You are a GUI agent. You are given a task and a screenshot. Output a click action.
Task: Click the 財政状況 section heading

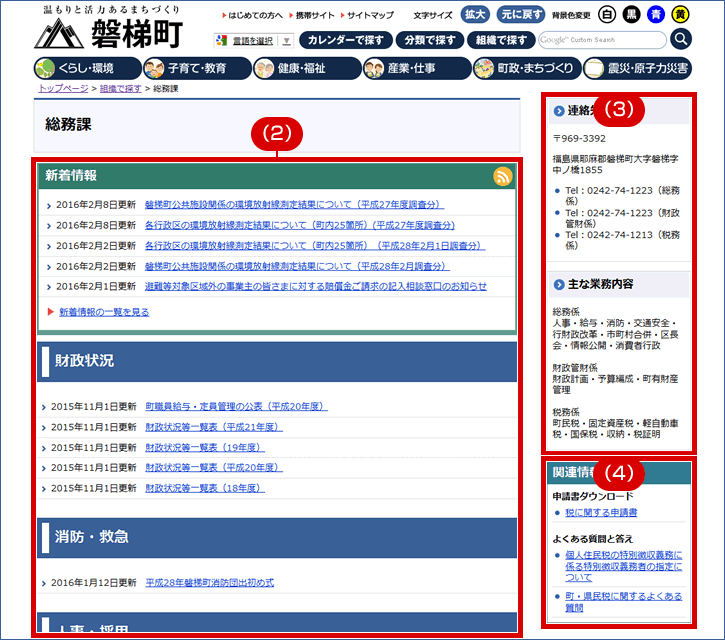click(x=84, y=361)
